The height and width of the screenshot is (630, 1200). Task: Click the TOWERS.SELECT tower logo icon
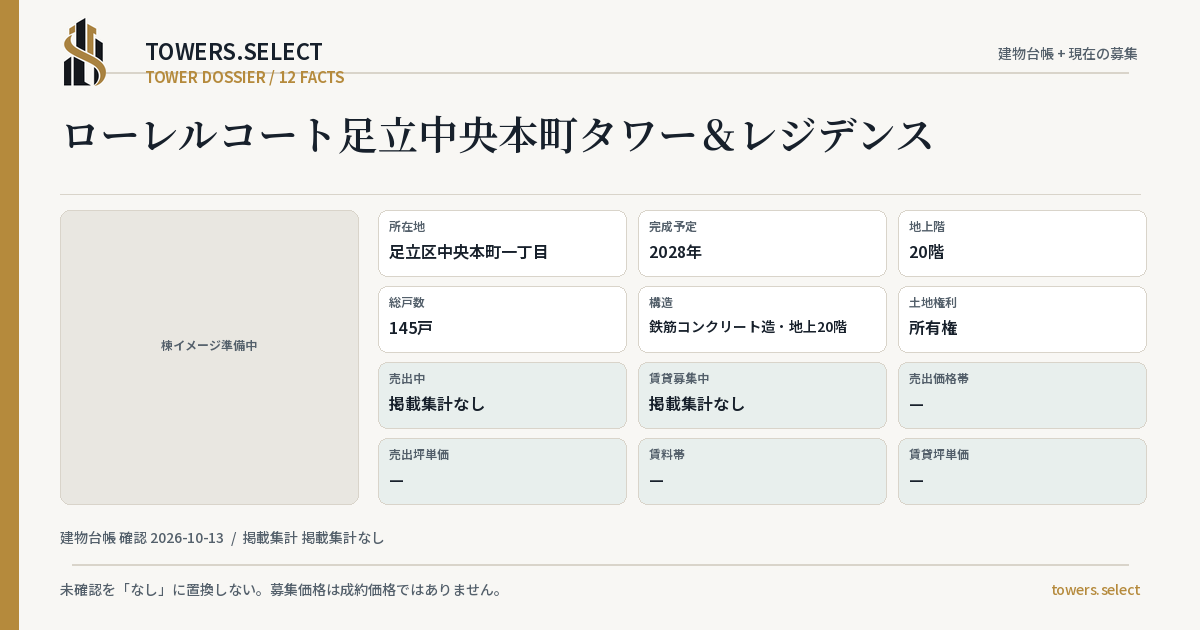tap(85, 52)
